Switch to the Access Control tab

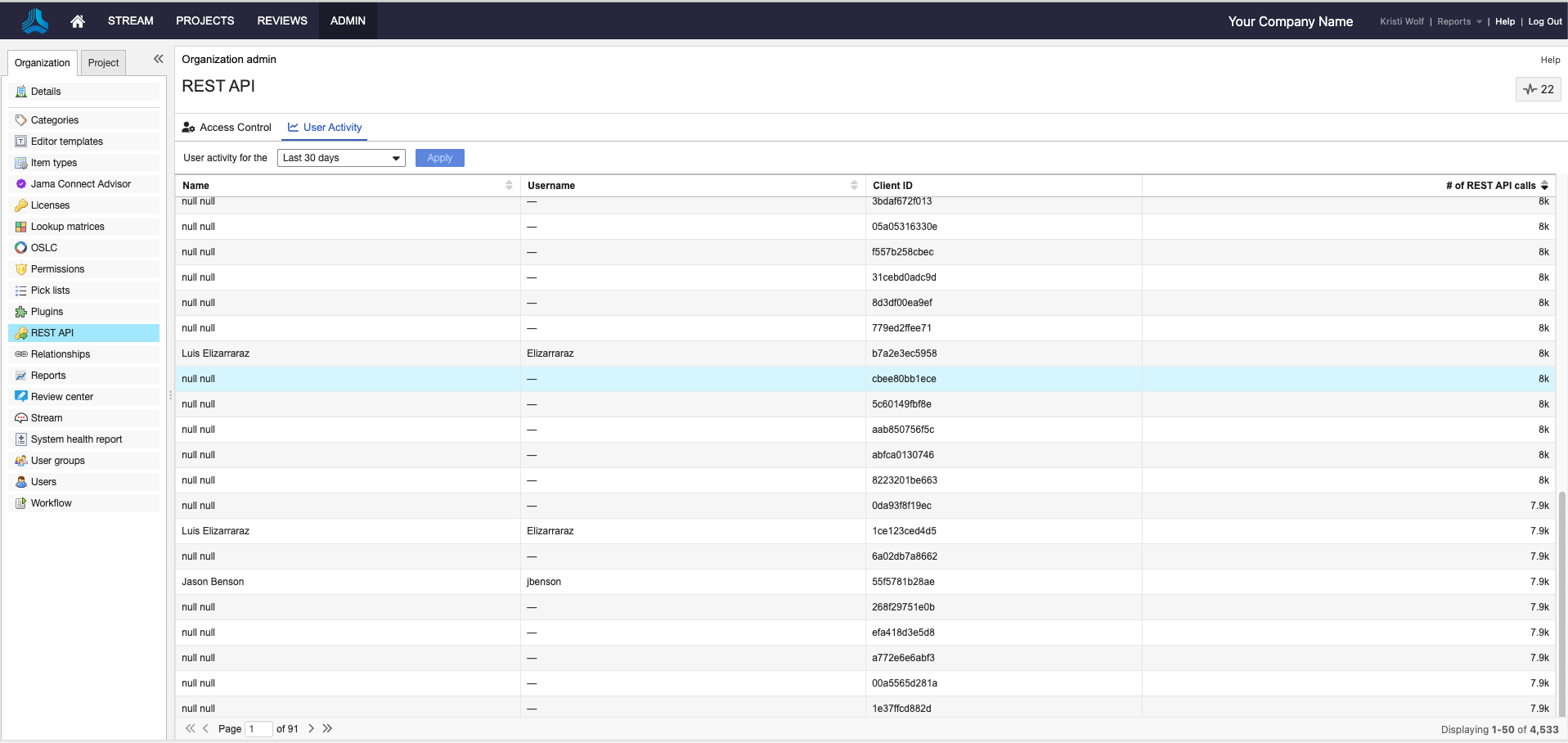point(227,128)
